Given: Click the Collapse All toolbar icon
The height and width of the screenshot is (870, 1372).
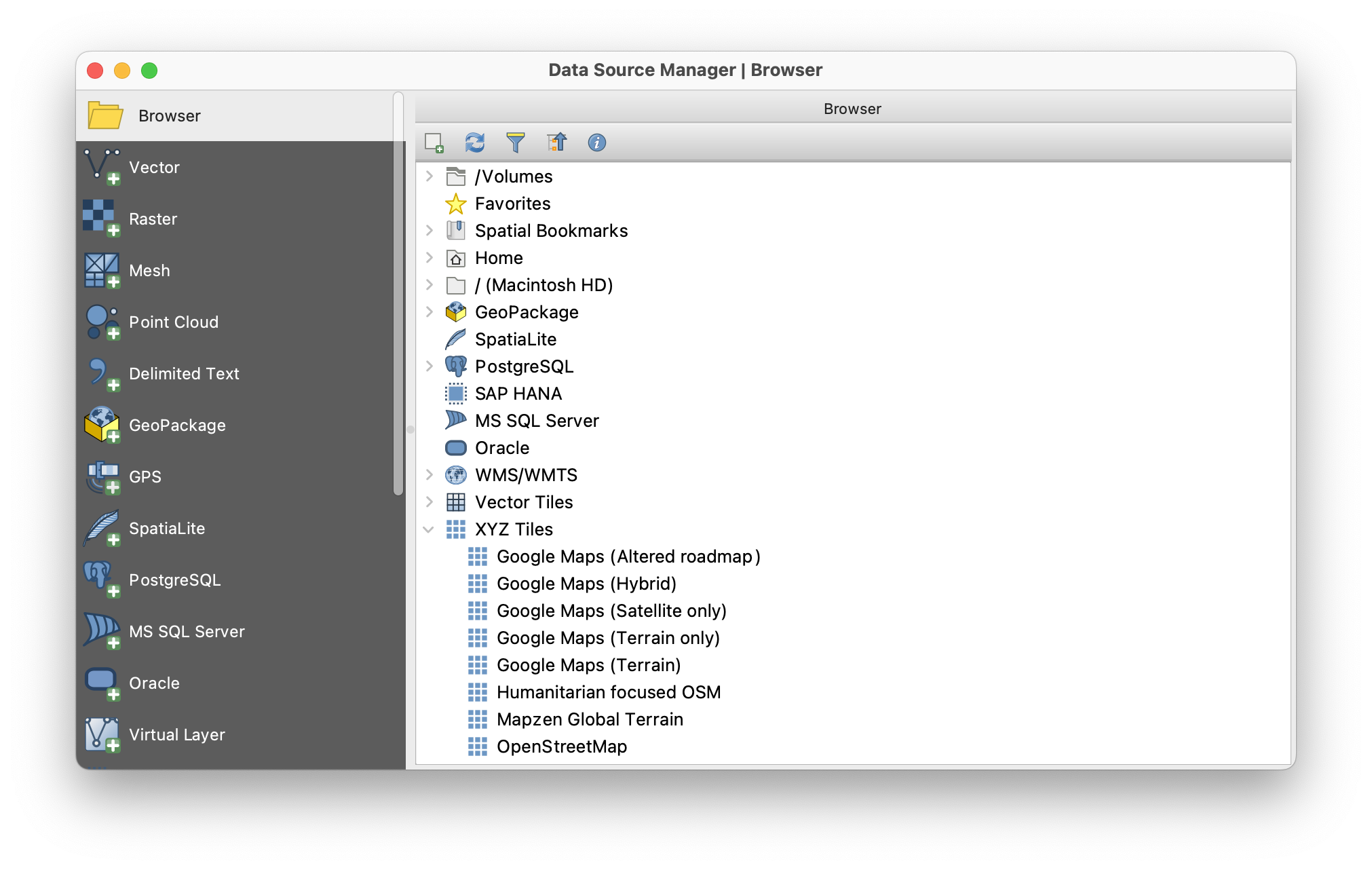Looking at the screenshot, I should coord(556,143).
